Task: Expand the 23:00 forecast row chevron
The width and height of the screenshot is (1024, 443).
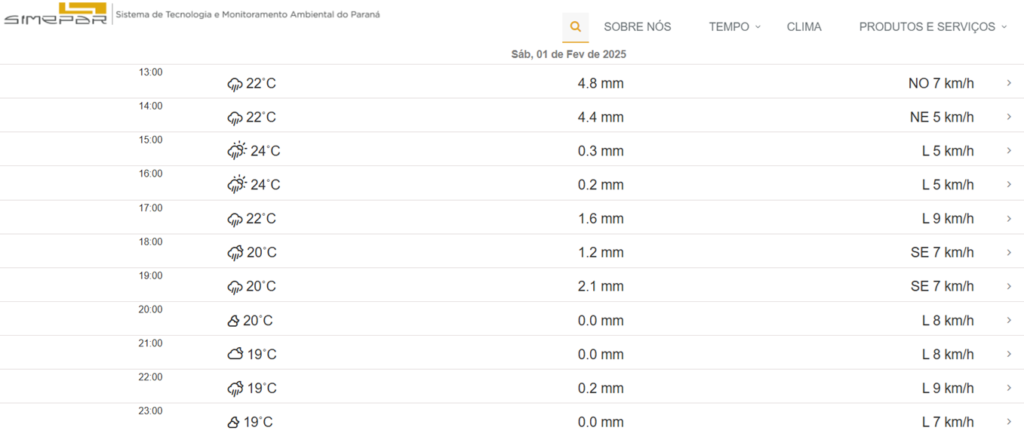Action: tap(1009, 421)
